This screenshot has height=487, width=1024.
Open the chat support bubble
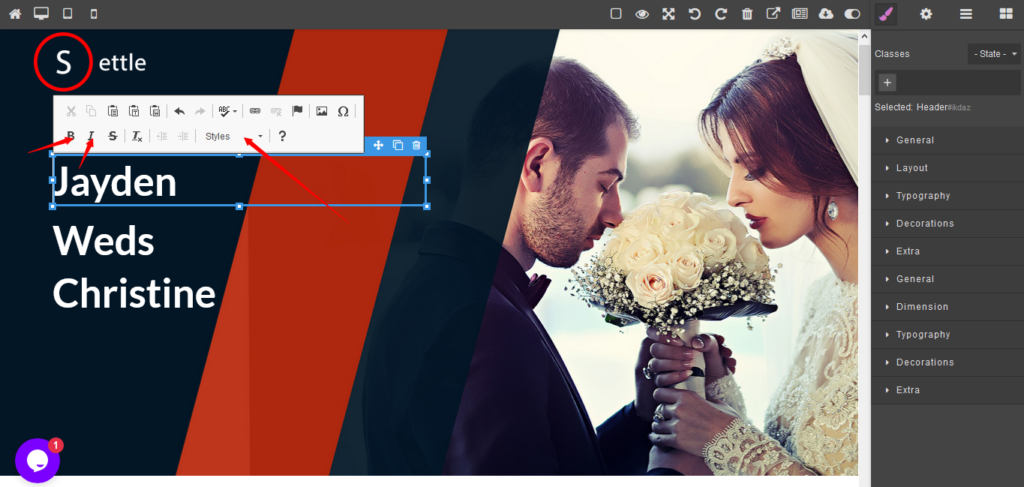tap(38, 460)
